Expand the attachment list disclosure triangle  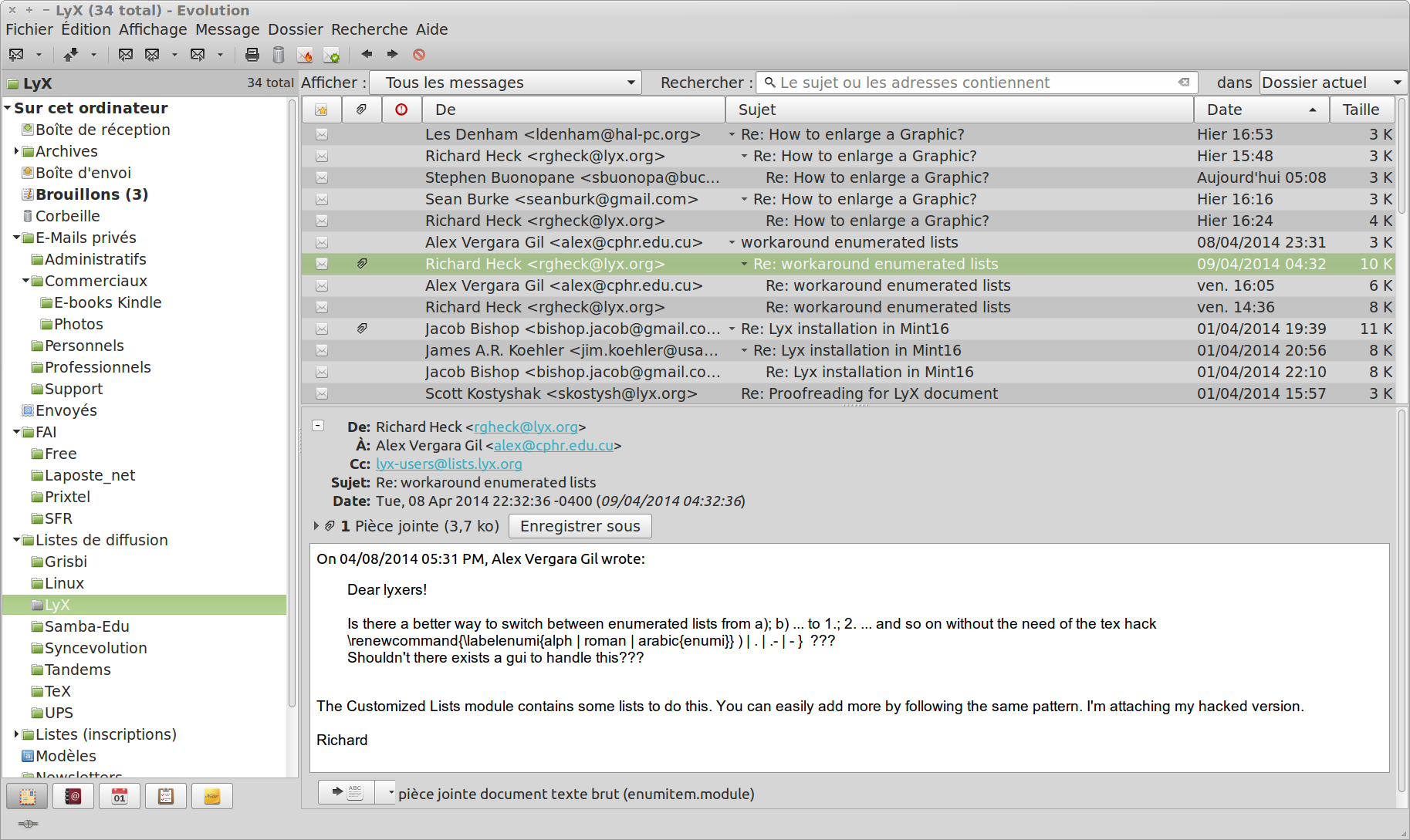pos(316,526)
